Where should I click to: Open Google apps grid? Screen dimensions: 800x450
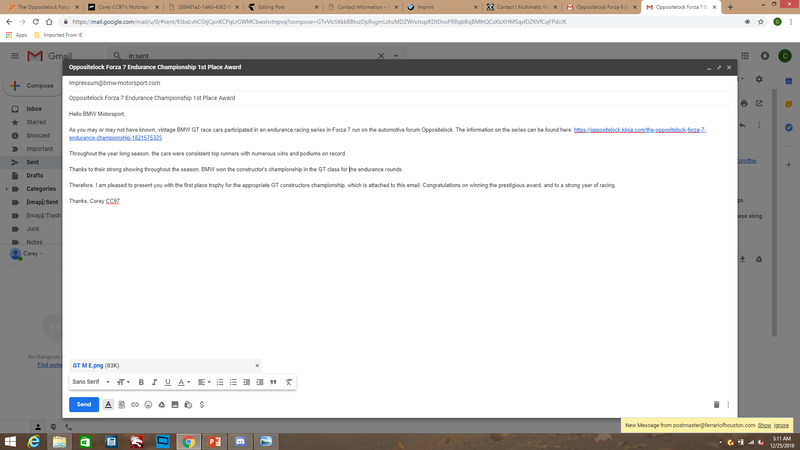click(745, 56)
